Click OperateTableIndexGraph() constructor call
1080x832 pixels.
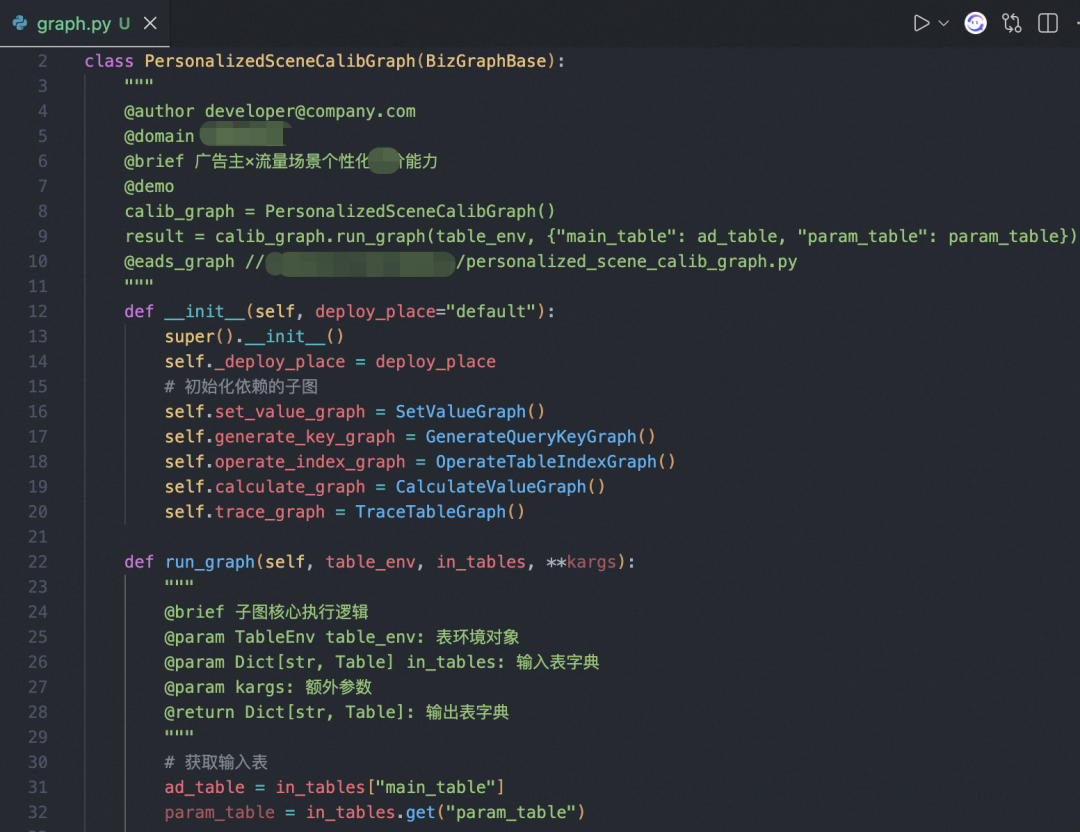(556, 462)
